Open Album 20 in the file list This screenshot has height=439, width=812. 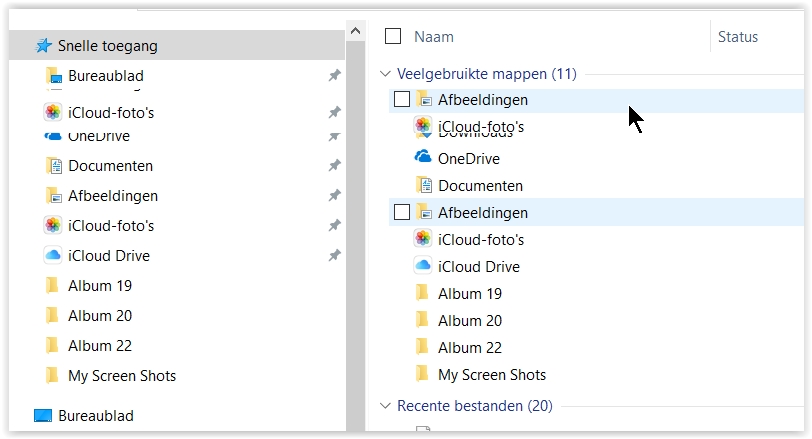[x=469, y=321]
